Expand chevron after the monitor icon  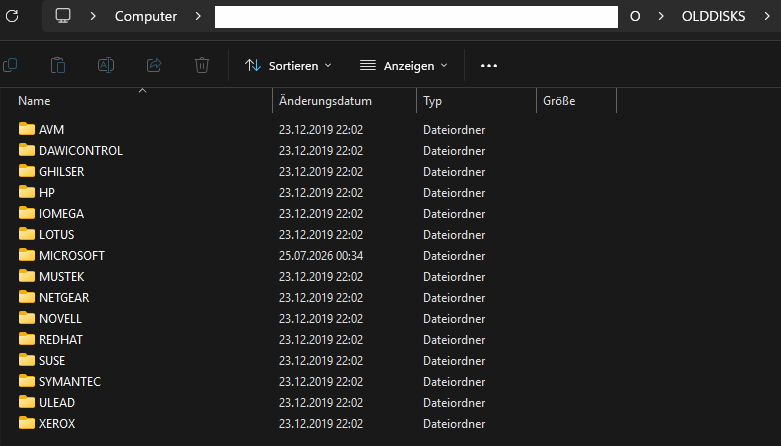pos(93,16)
